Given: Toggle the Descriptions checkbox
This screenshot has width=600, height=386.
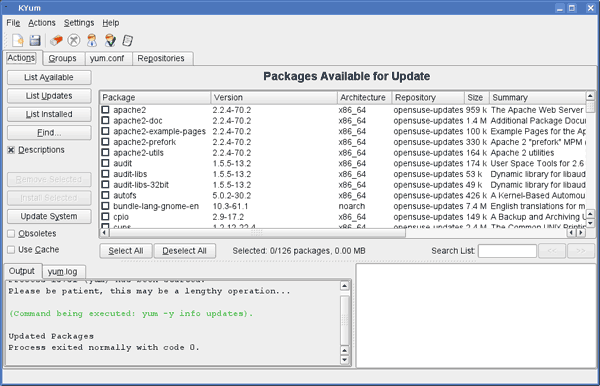Looking at the screenshot, I should click(11, 150).
